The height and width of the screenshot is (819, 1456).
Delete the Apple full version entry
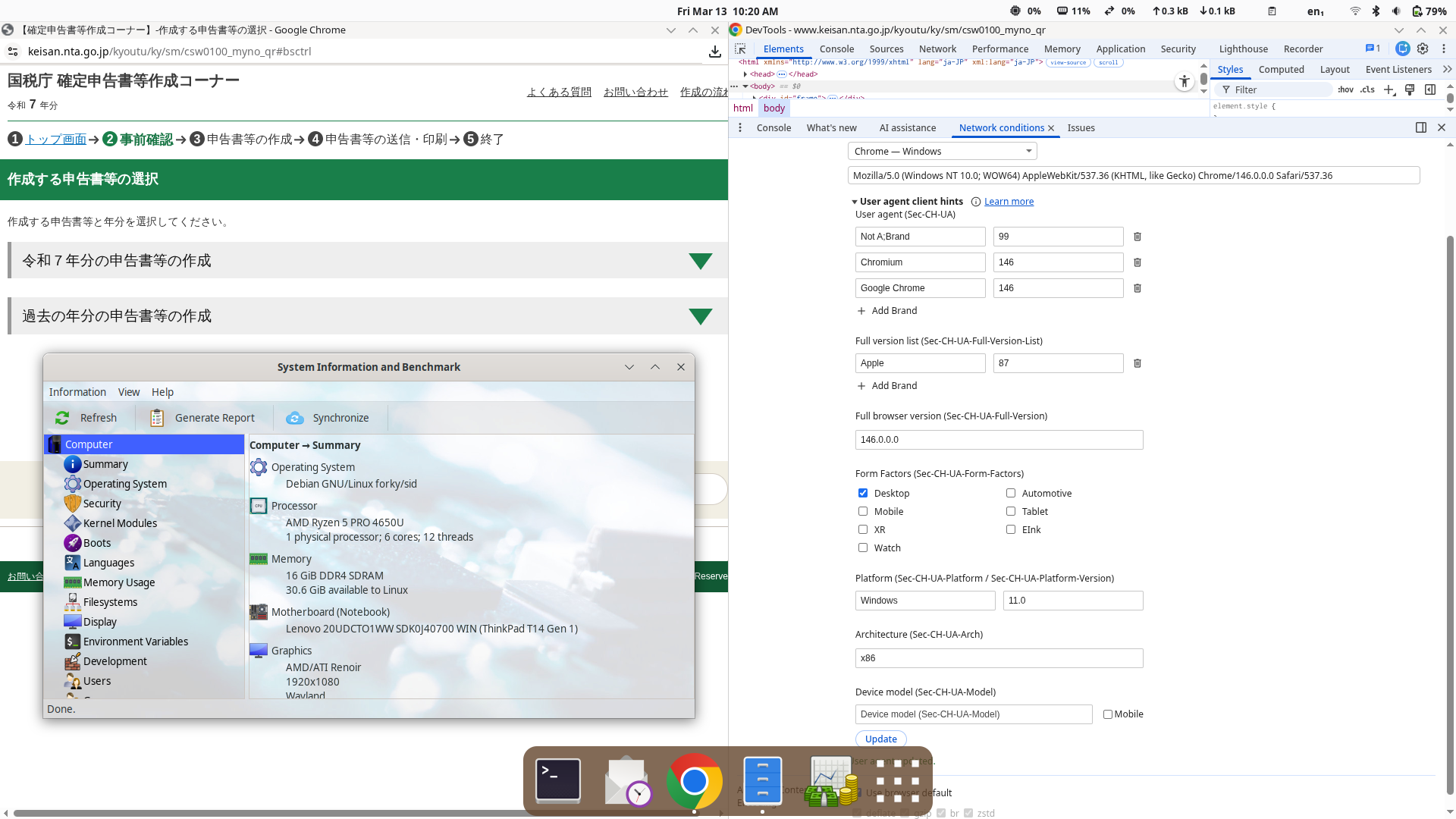click(x=1137, y=363)
